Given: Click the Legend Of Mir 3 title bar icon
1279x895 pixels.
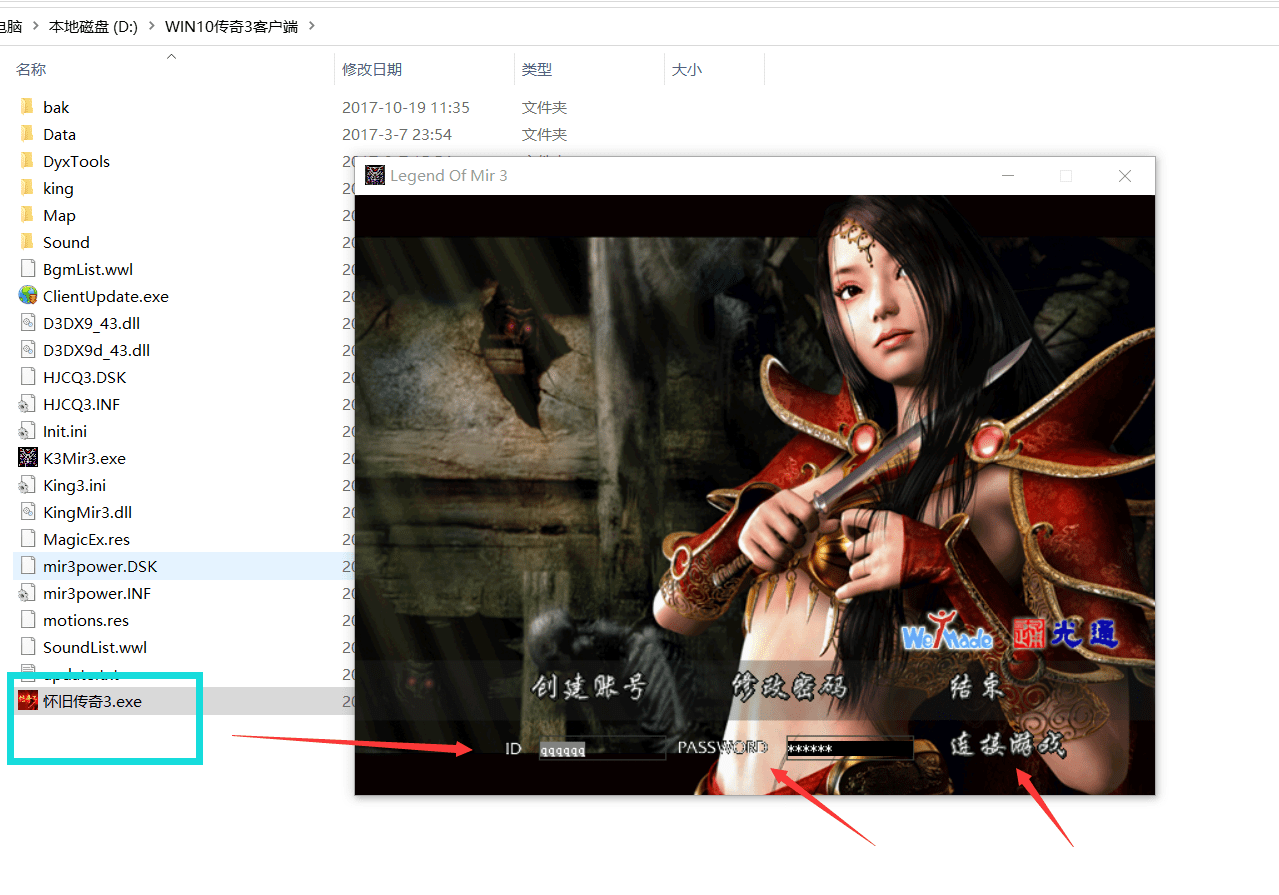Looking at the screenshot, I should pos(375,175).
